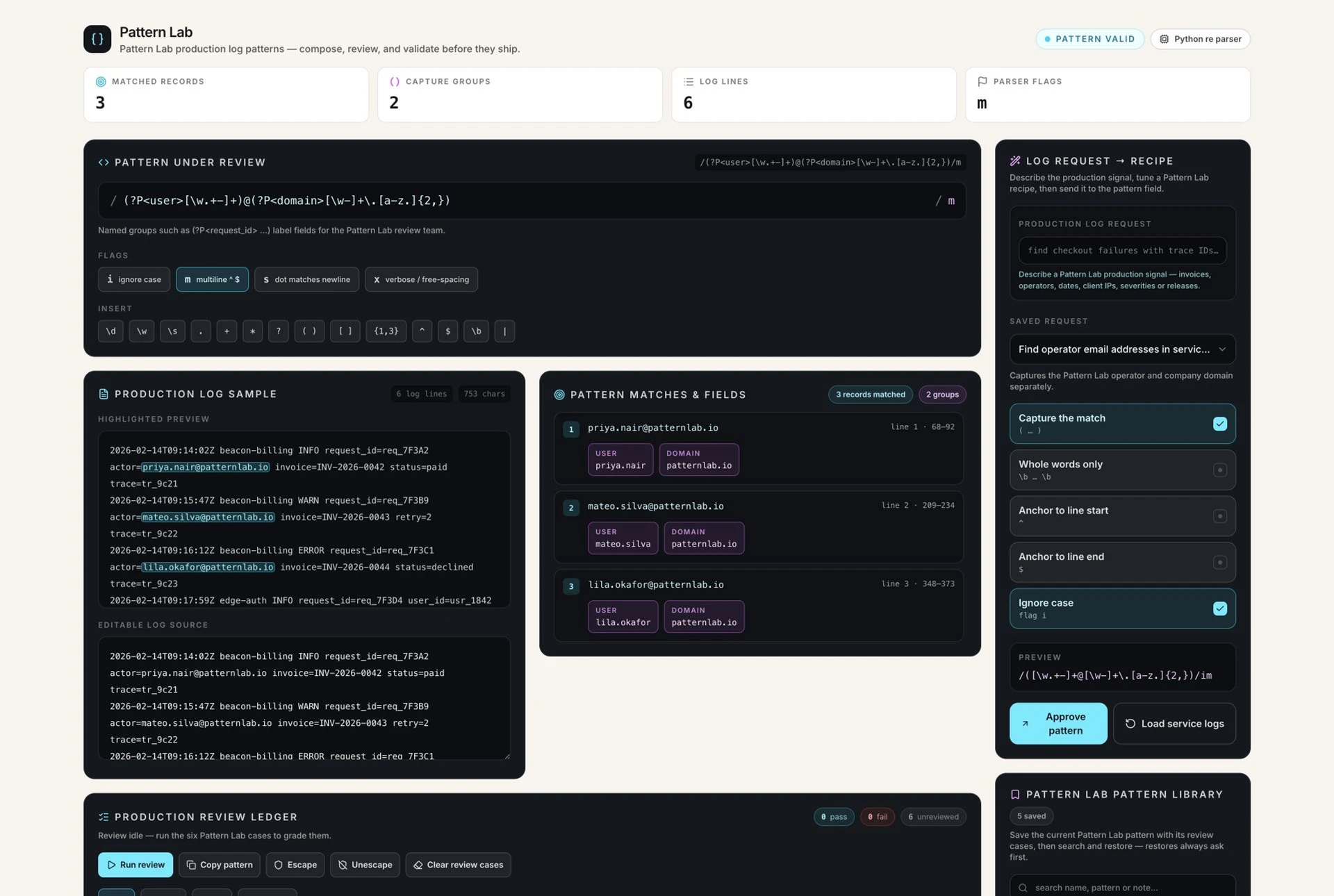
Task: Insert the \b word boundary token
Action: pos(476,331)
